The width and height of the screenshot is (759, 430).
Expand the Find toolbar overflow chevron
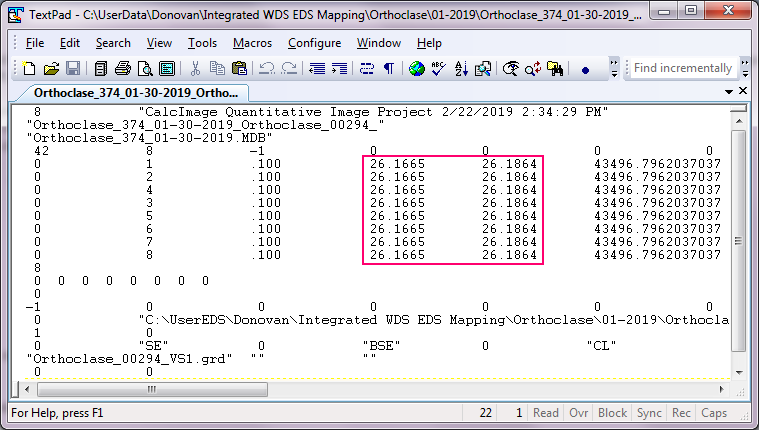(x=745, y=69)
